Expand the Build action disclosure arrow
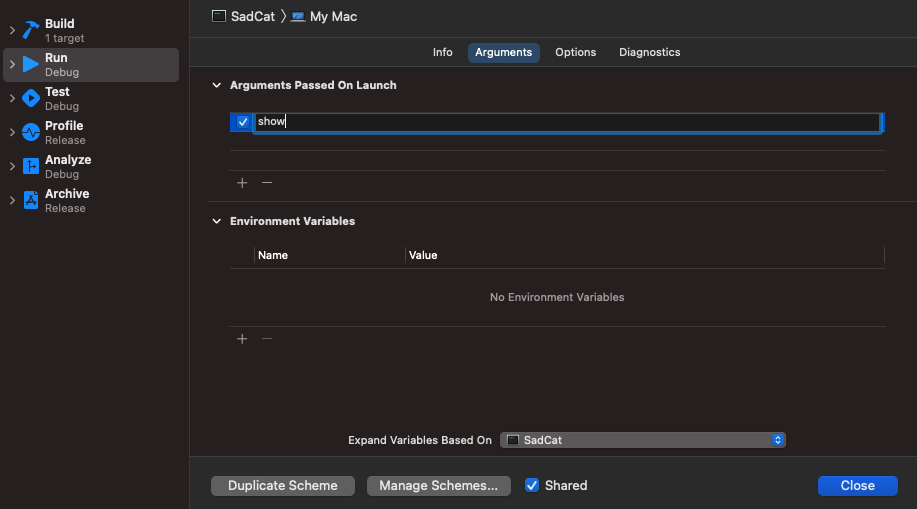Image resolution: width=917 pixels, height=509 pixels. pos(12,31)
